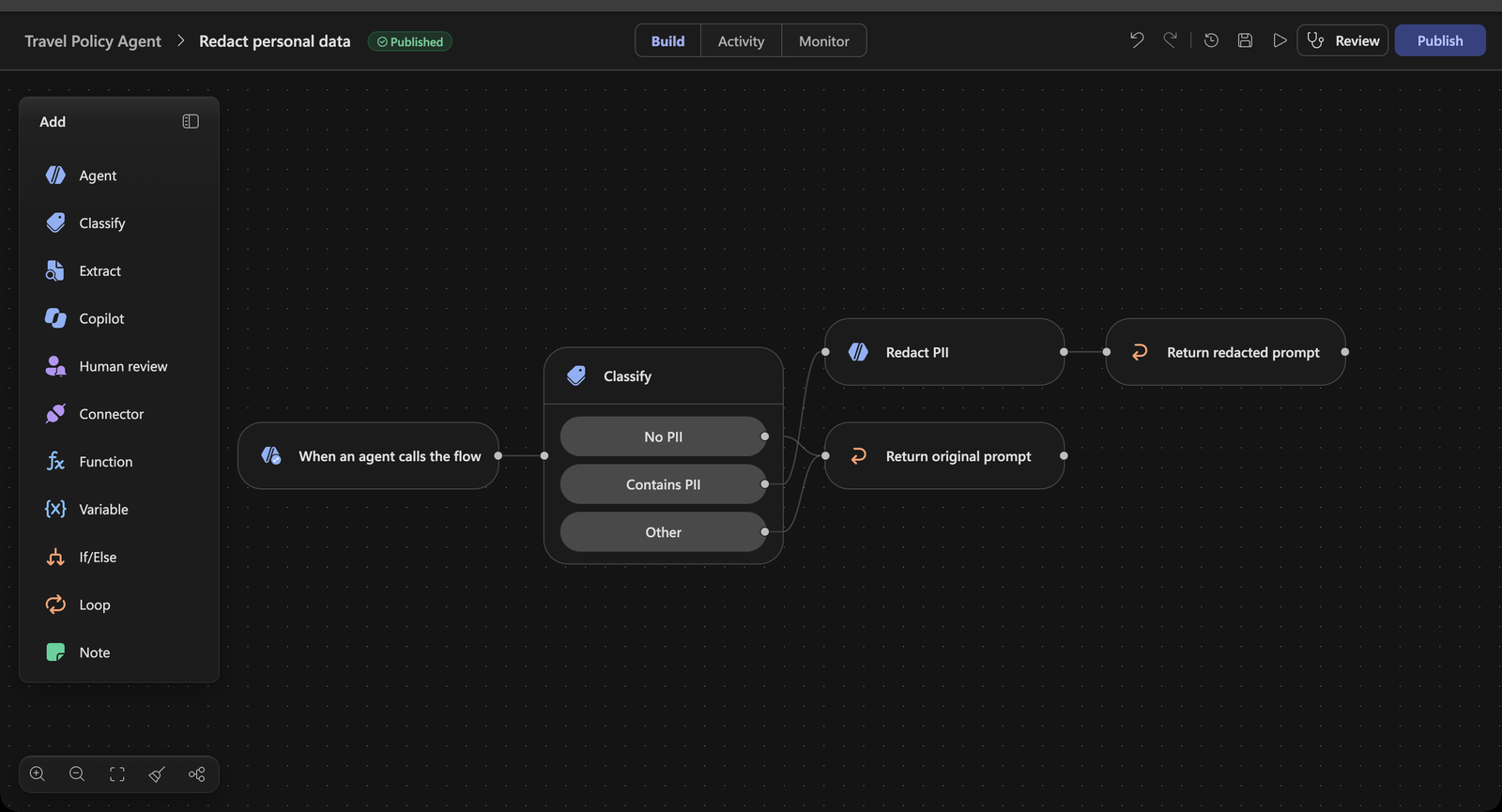Publish the flow
1502x812 pixels.
coord(1440,40)
